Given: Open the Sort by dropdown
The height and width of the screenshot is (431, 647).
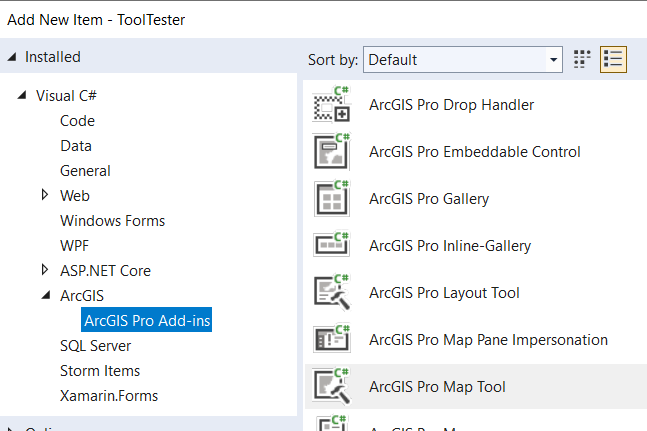Looking at the screenshot, I should pos(462,60).
